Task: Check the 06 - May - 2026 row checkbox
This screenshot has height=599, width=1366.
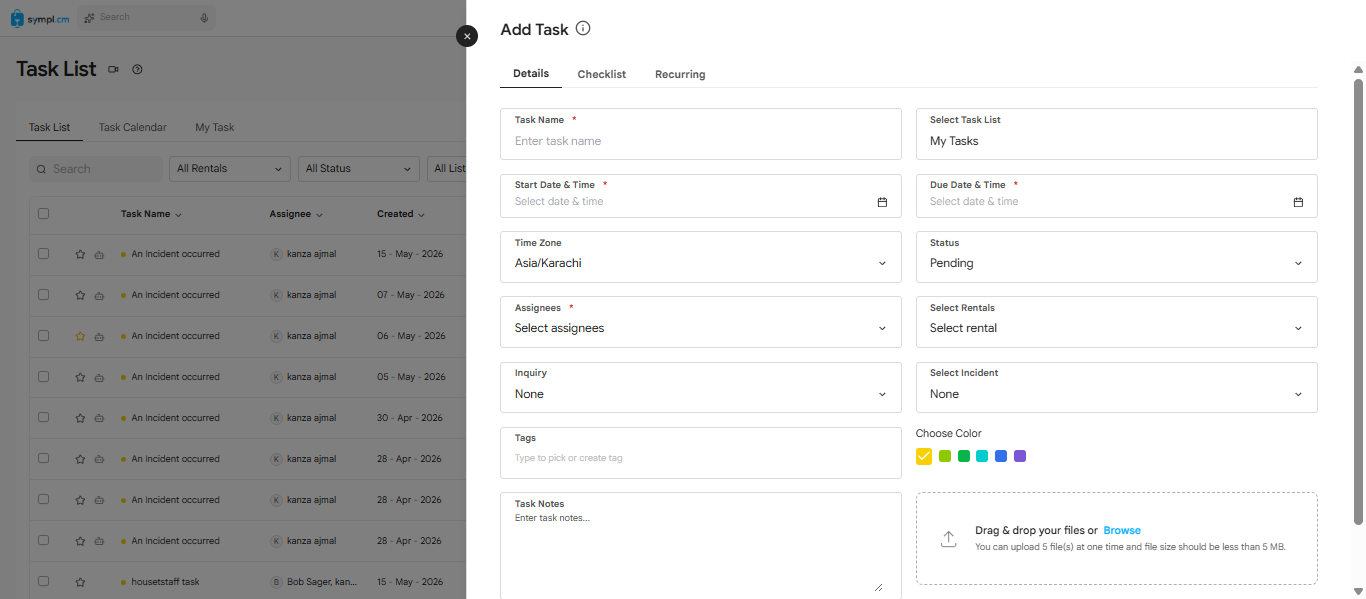Action: click(x=43, y=335)
